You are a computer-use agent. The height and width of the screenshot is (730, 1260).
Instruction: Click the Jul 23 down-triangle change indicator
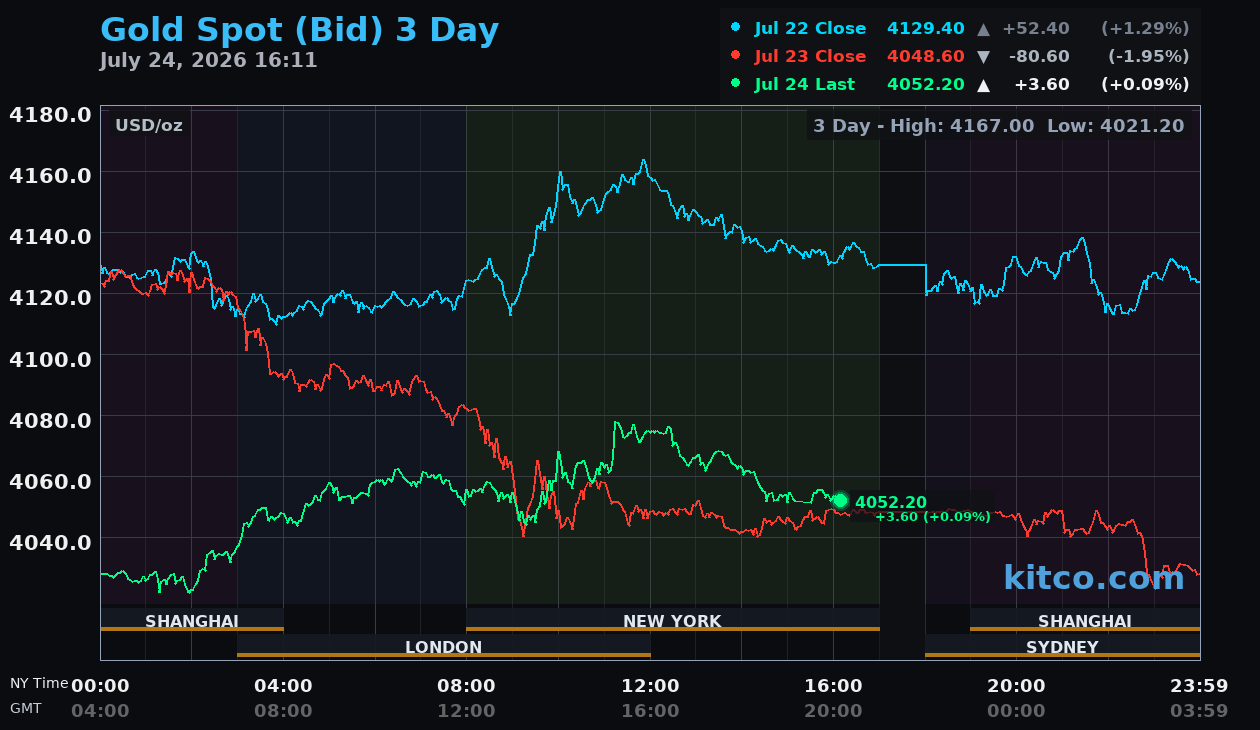(x=984, y=57)
